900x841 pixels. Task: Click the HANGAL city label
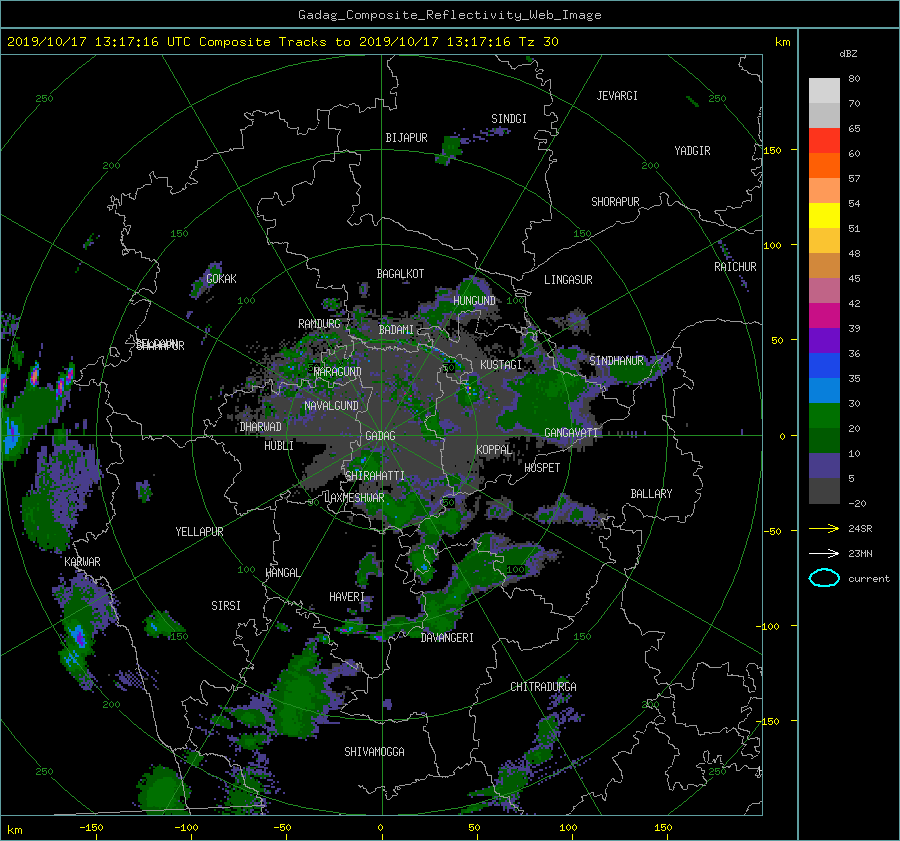pyautogui.click(x=282, y=573)
